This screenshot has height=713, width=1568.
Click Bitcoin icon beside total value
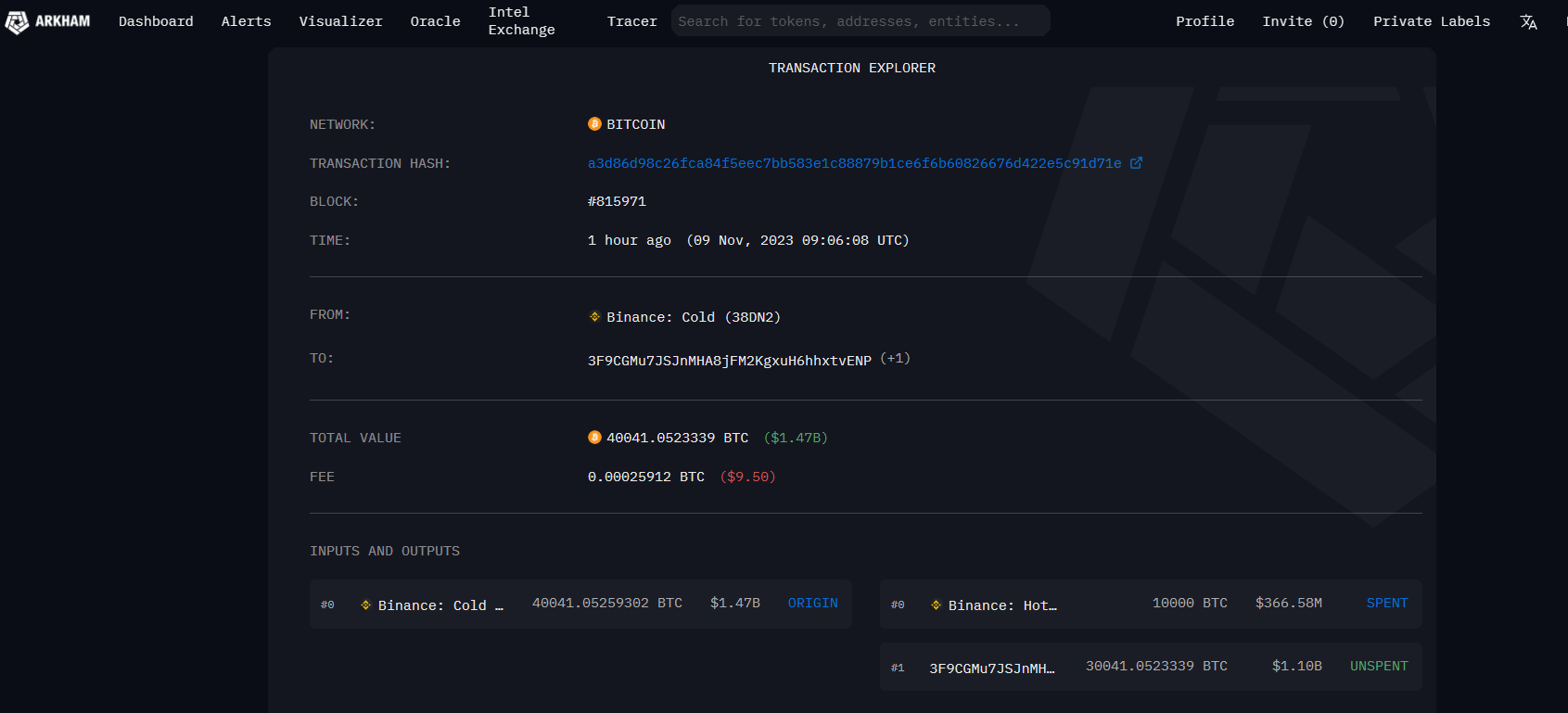[594, 438]
